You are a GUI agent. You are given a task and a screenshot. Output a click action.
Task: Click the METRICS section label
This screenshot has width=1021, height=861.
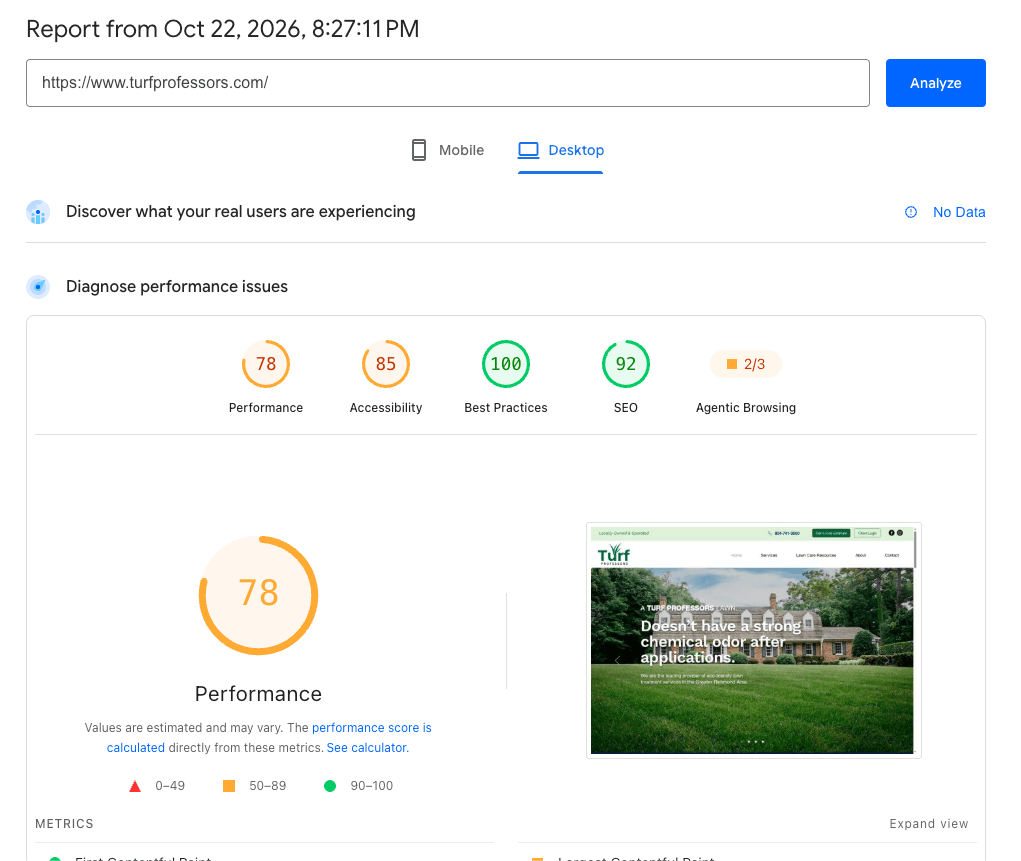64,824
